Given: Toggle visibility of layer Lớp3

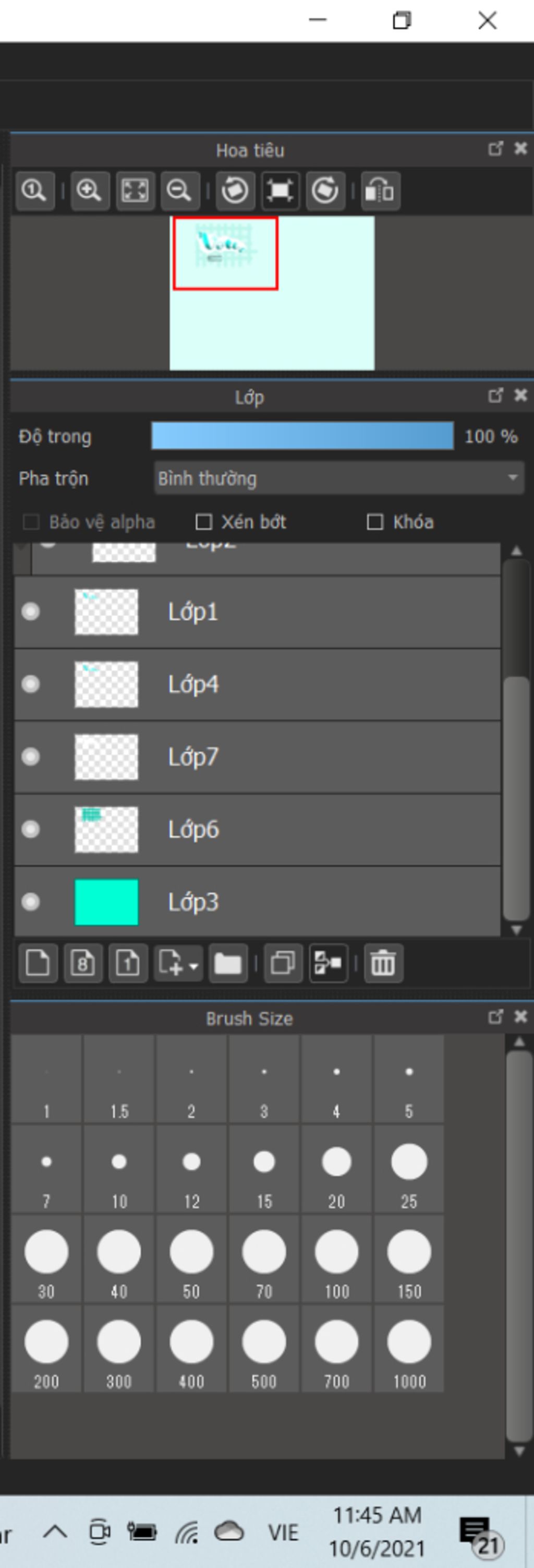Looking at the screenshot, I should (30, 902).
